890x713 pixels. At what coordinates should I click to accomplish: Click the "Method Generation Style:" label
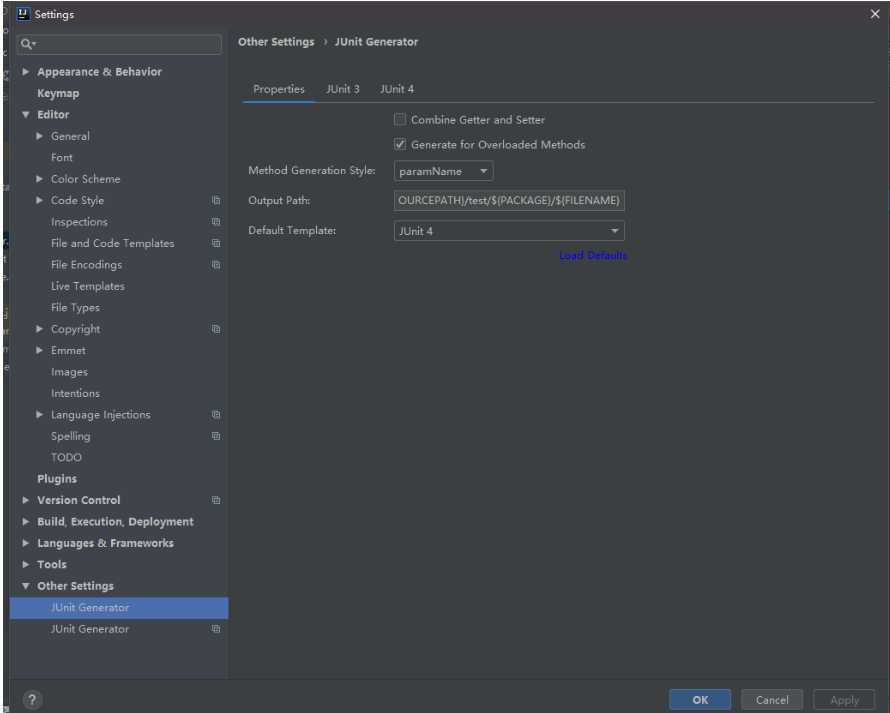(x=312, y=170)
